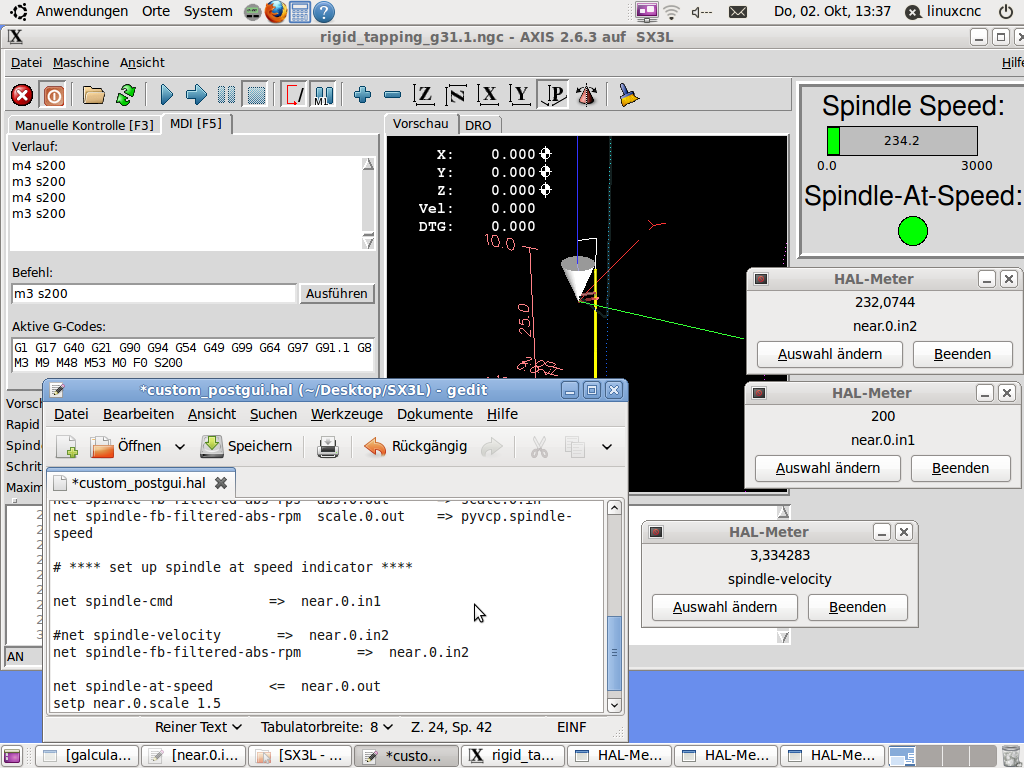This screenshot has width=1024, height=768.
Task: Open calculator launcher in top panel
Action: click(300, 12)
